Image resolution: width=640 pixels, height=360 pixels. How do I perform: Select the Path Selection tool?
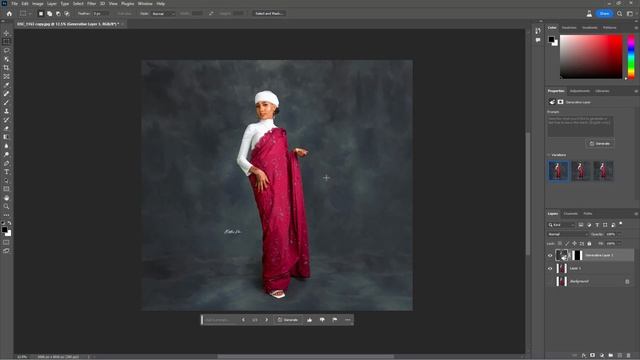coord(6,180)
